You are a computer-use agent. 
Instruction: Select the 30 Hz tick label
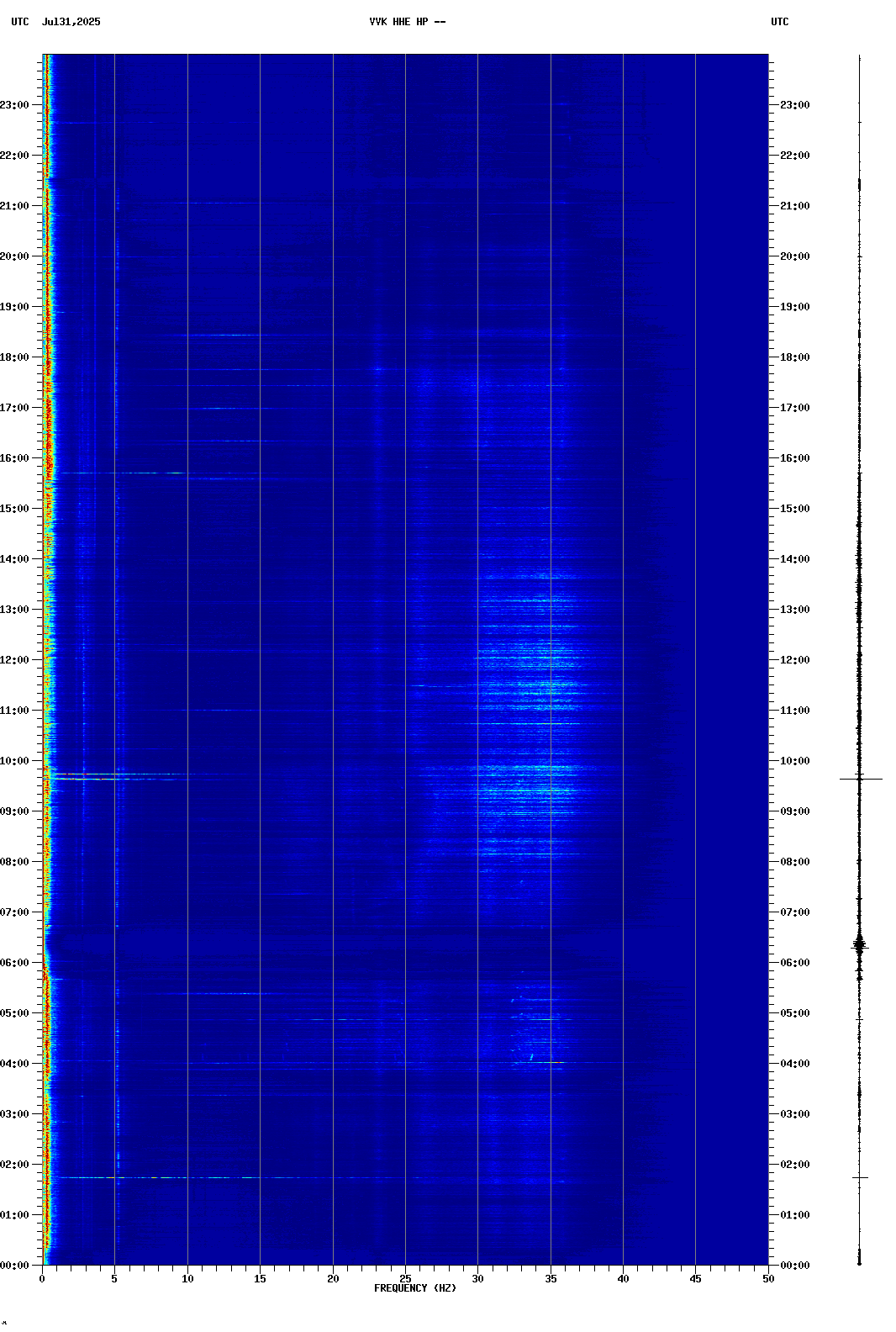coord(477,1279)
